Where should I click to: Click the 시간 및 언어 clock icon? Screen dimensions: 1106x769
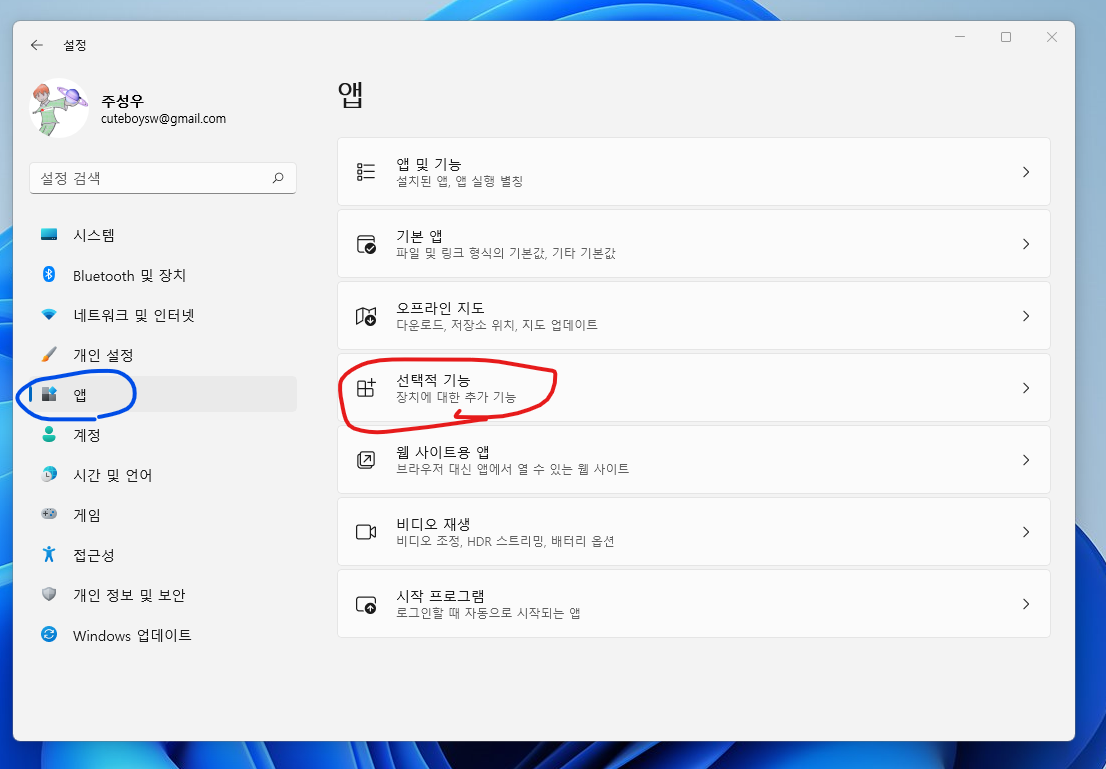click(49, 474)
